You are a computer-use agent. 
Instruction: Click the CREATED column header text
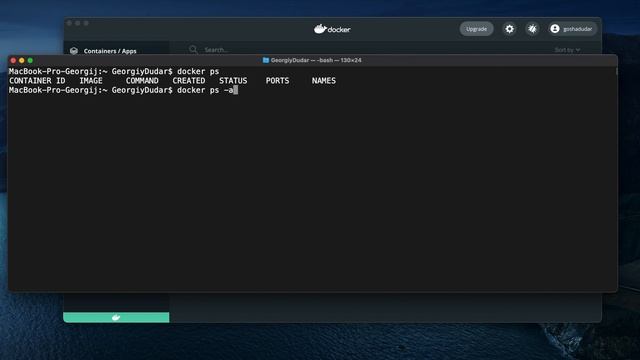pos(189,81)
